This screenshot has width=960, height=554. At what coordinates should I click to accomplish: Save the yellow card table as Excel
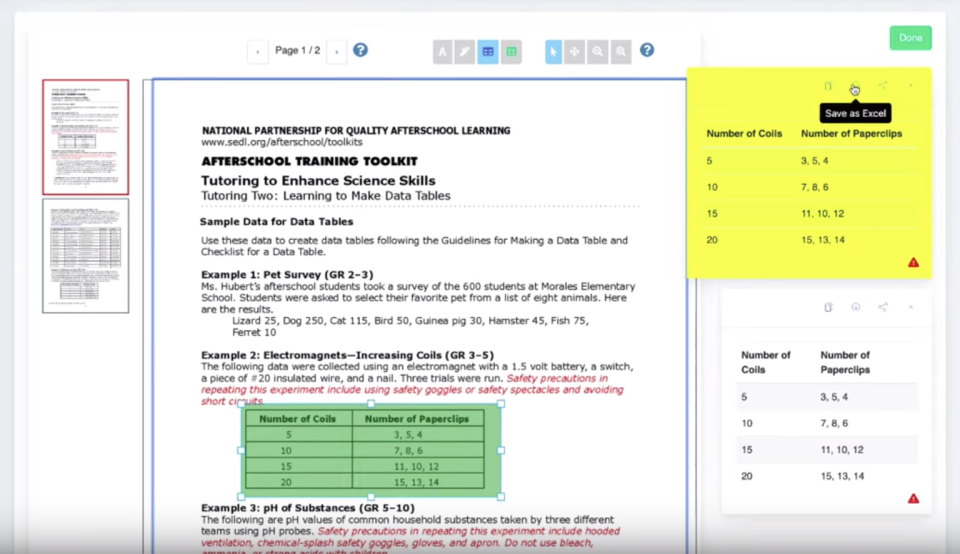[855, 86]
